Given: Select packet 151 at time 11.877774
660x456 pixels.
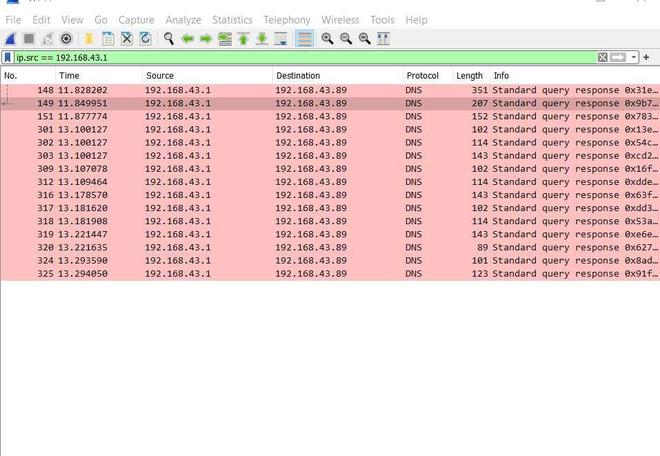Looking at the screenshot, I should 330,116.
